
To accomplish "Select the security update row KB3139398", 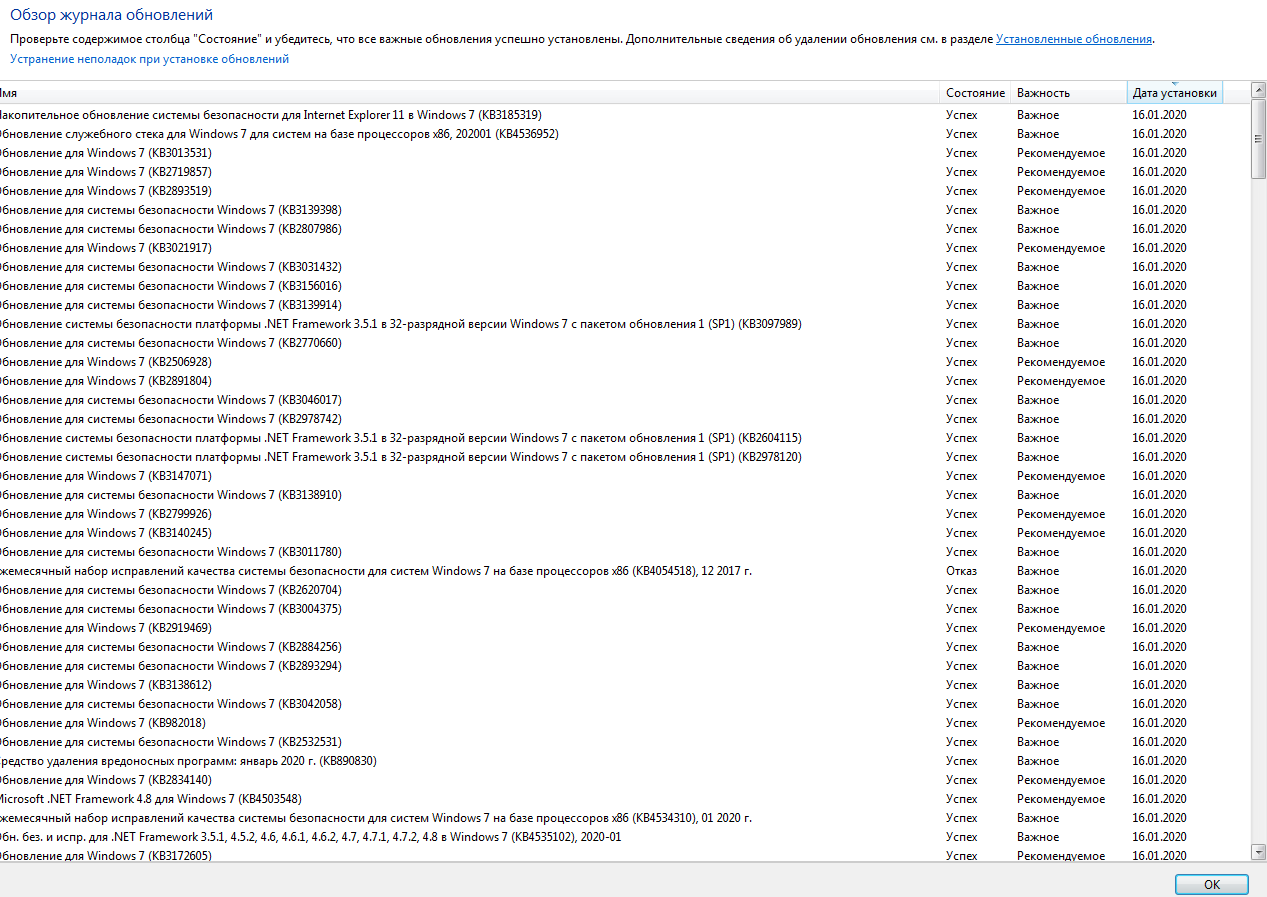I will 625,210.
